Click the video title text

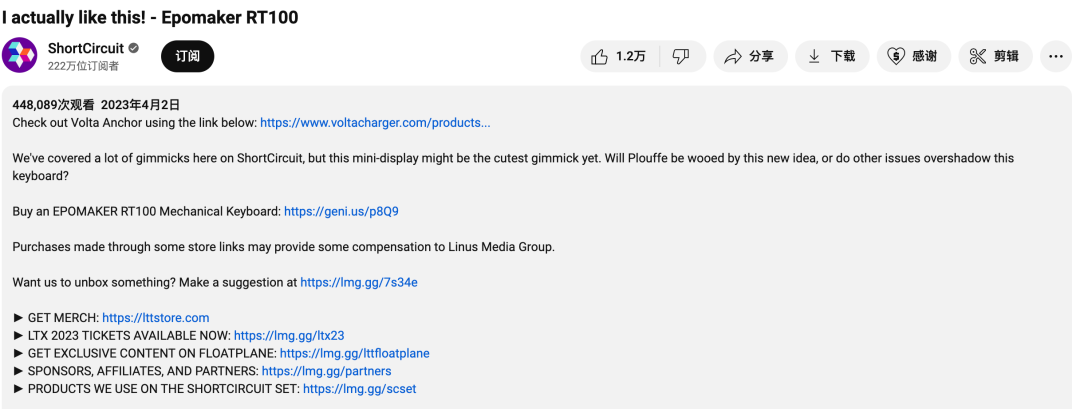(150, 17)
